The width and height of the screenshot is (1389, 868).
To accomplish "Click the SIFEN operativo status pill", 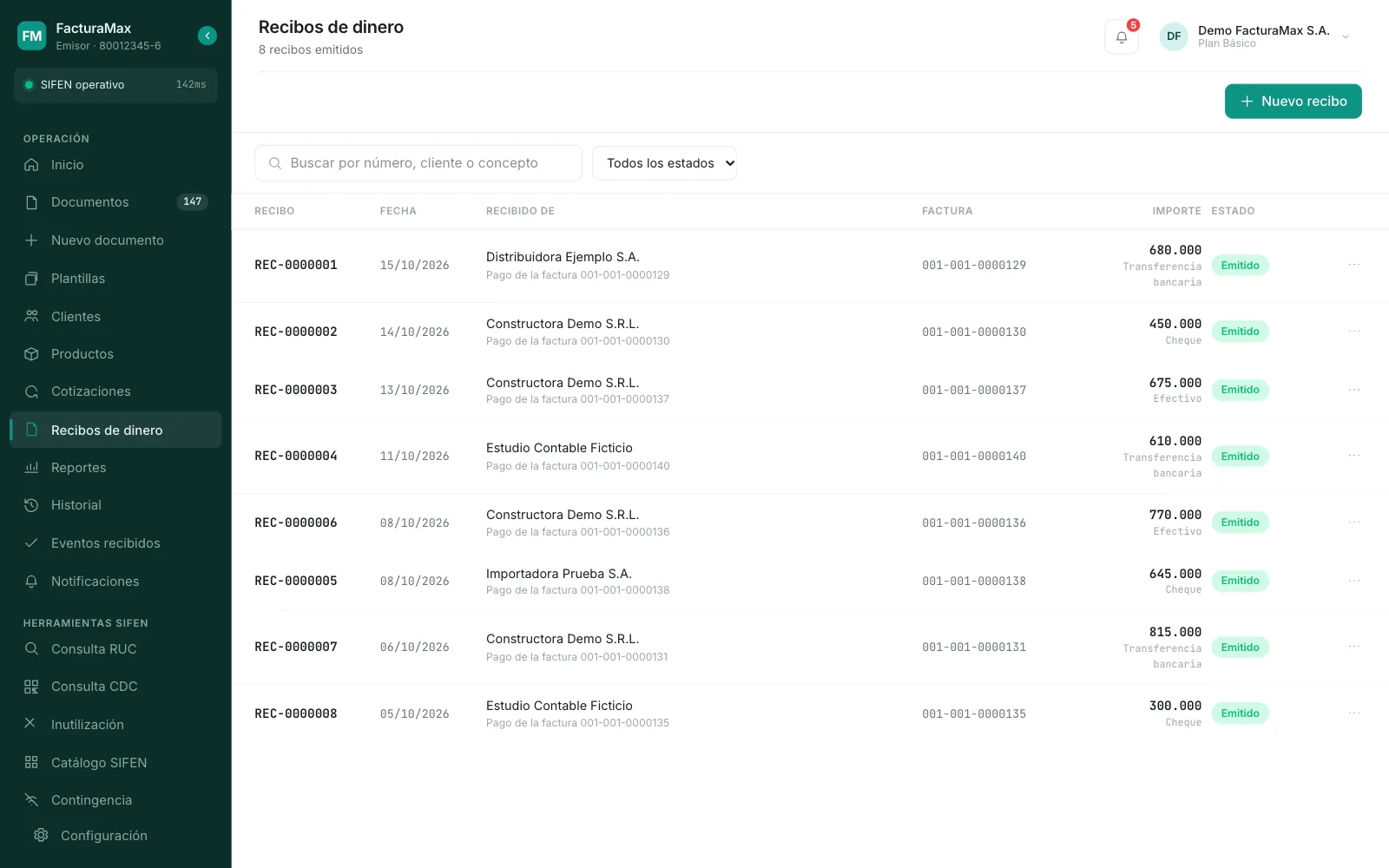I will 115,85.
